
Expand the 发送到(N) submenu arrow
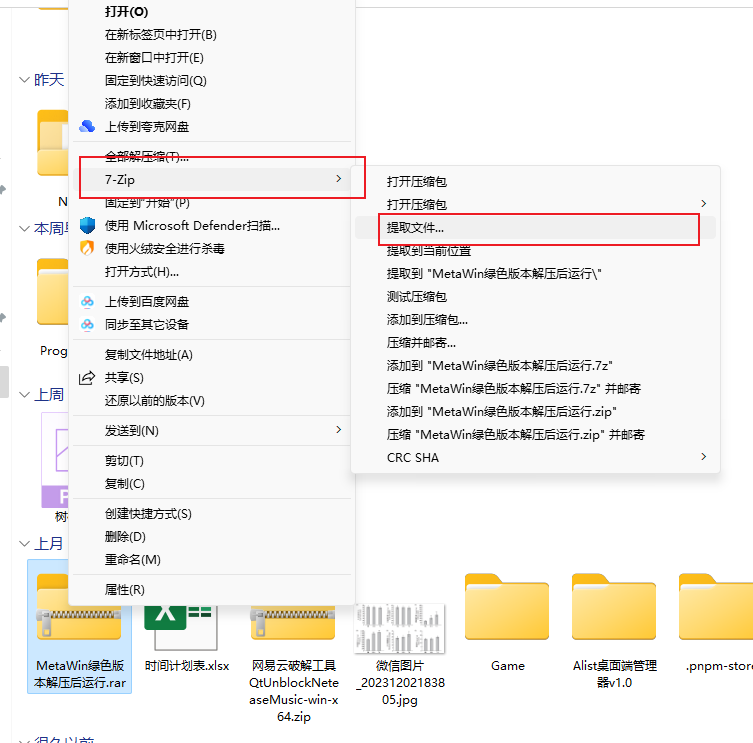pos(339,429)
